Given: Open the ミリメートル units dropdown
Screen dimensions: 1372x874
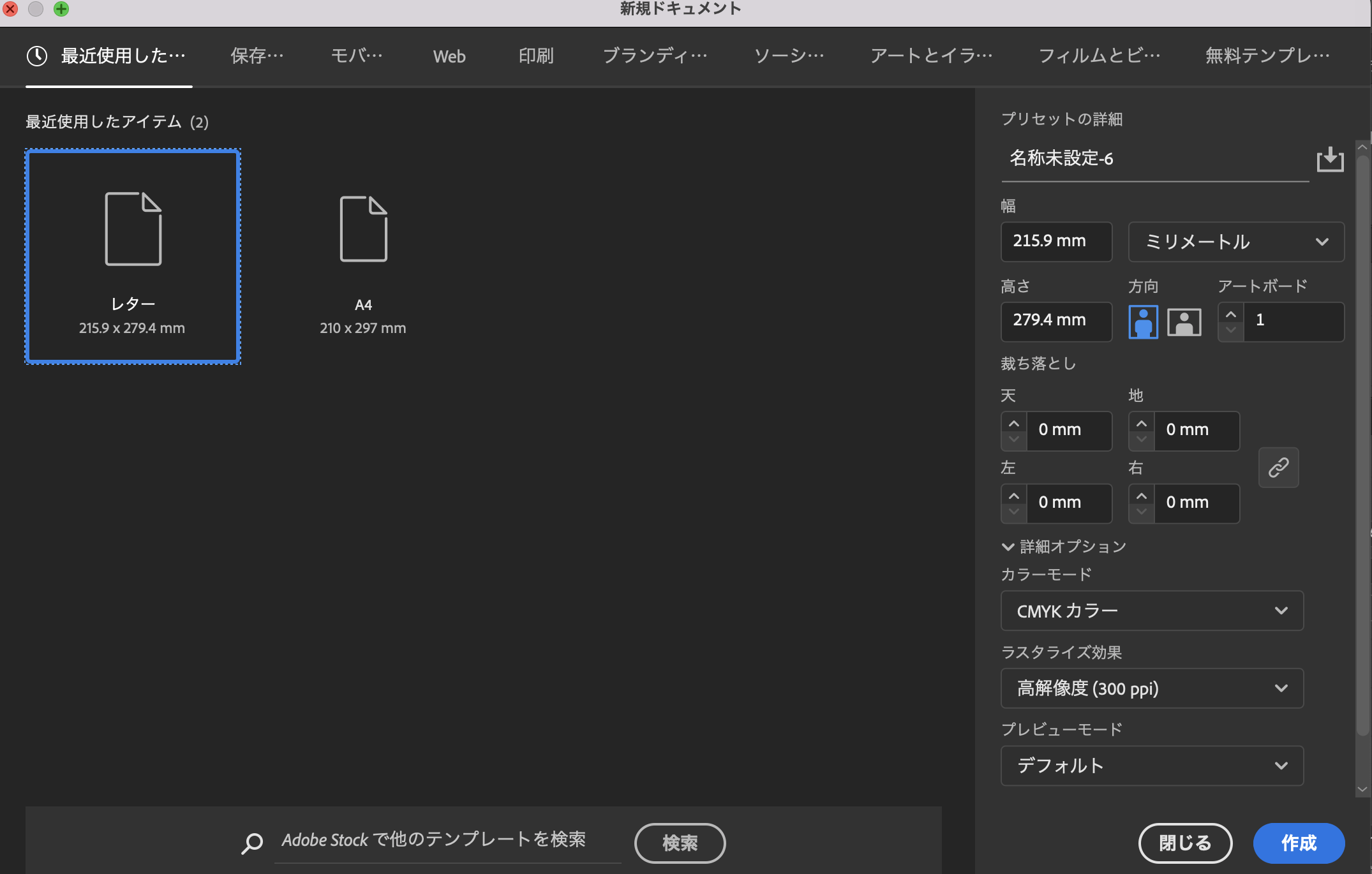Looking at the screenshot, I should pyautogui.click(x=1235, y=242).
